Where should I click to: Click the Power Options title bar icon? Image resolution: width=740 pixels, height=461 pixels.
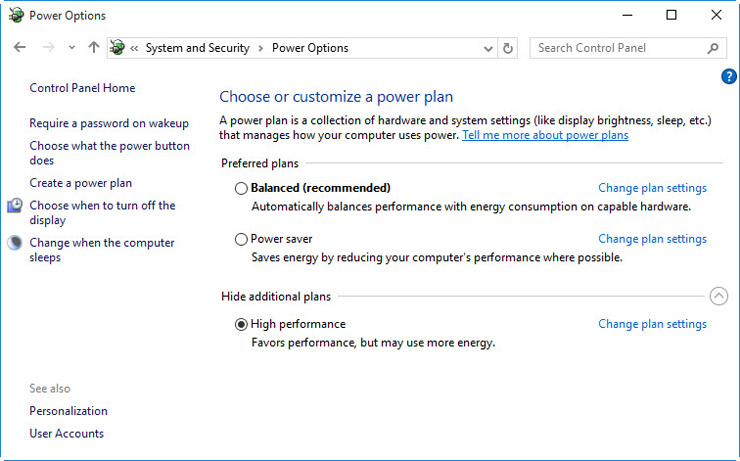pos(16,15)
